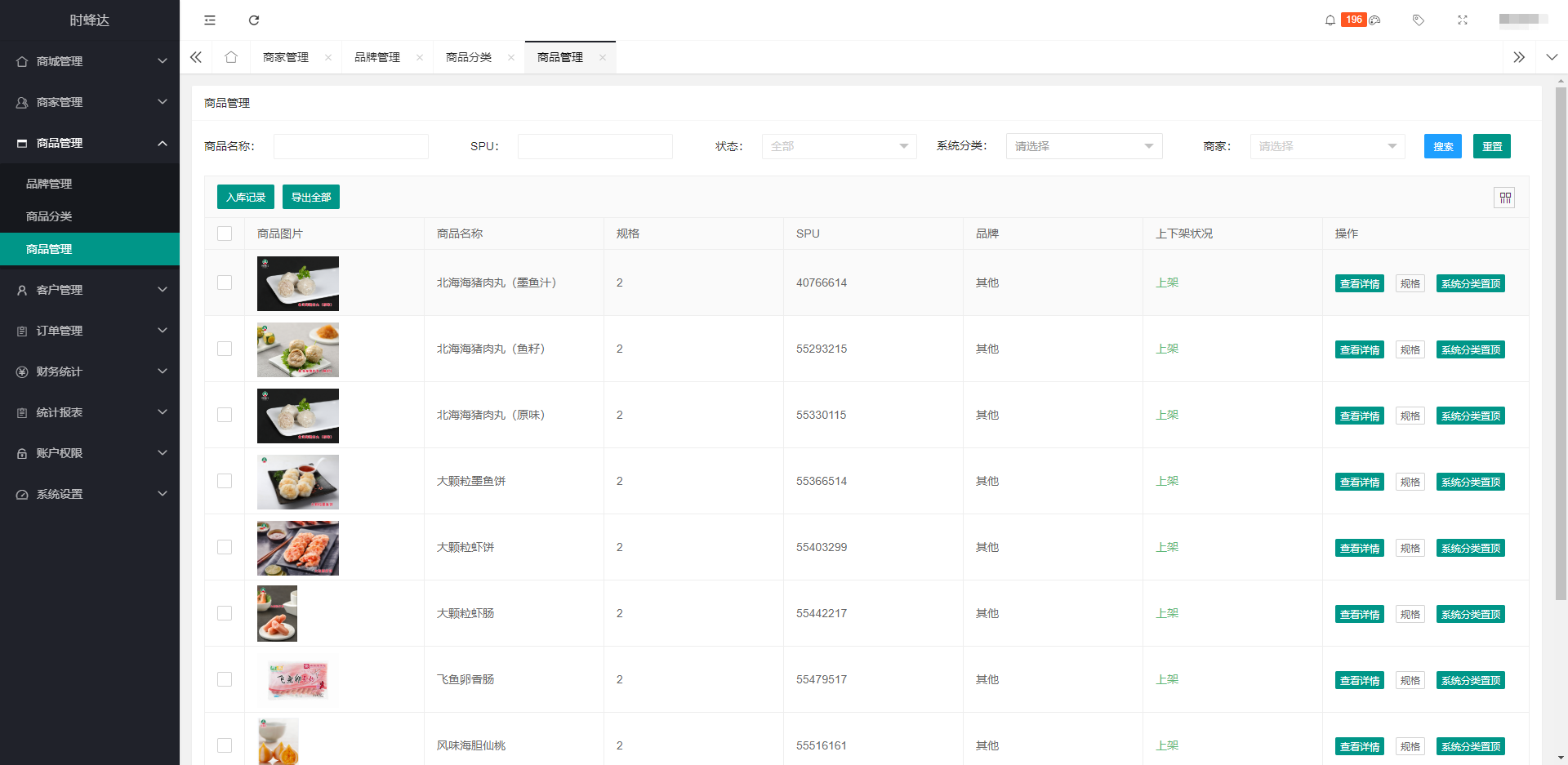Close the 商家管理 tab
This screenshot has width=1568, height=765.
(328, 57)
